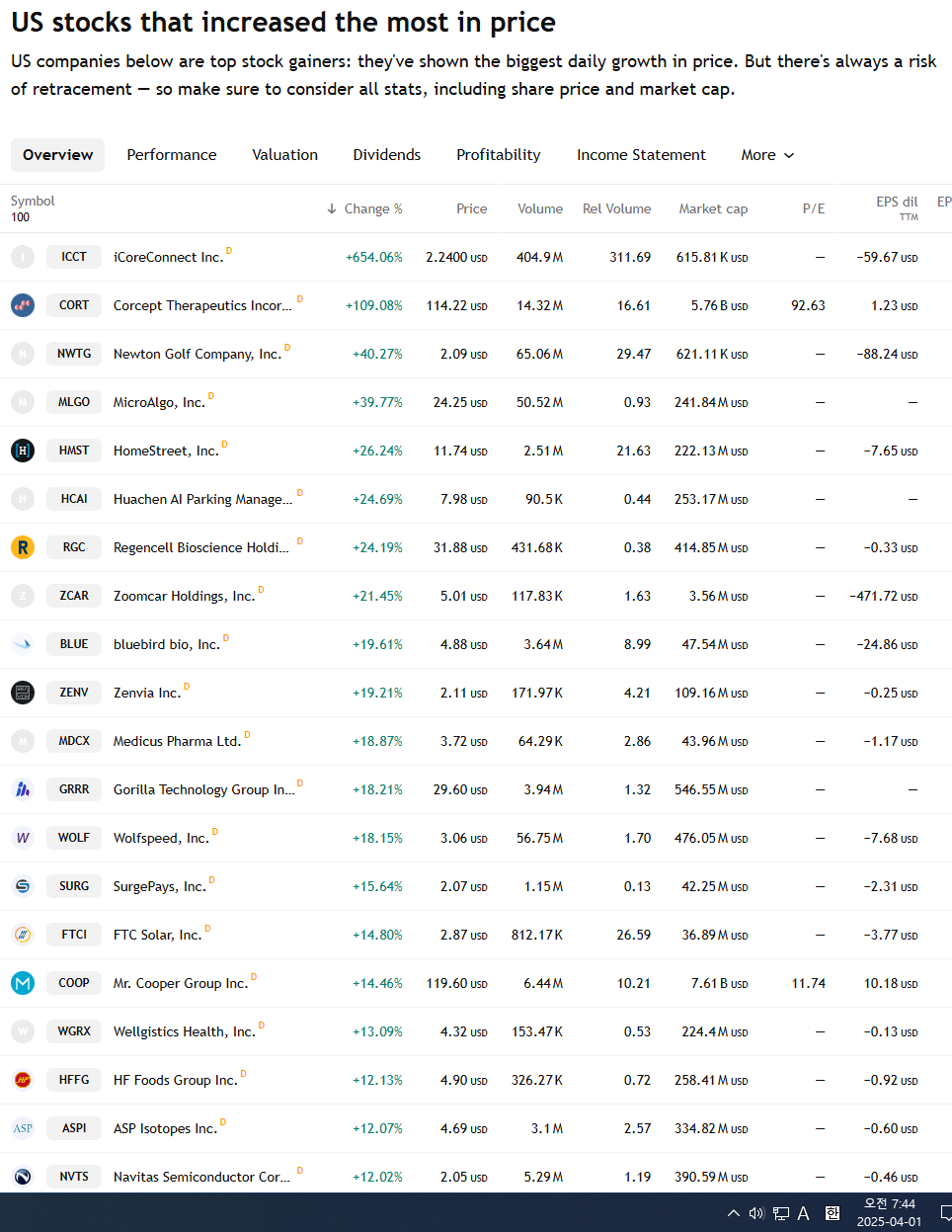Click the HCAI logo placeholder icon
Image resolution: width=952 pixels, height=1232 pixels.
pyautogui.click(x=23, y=499)
